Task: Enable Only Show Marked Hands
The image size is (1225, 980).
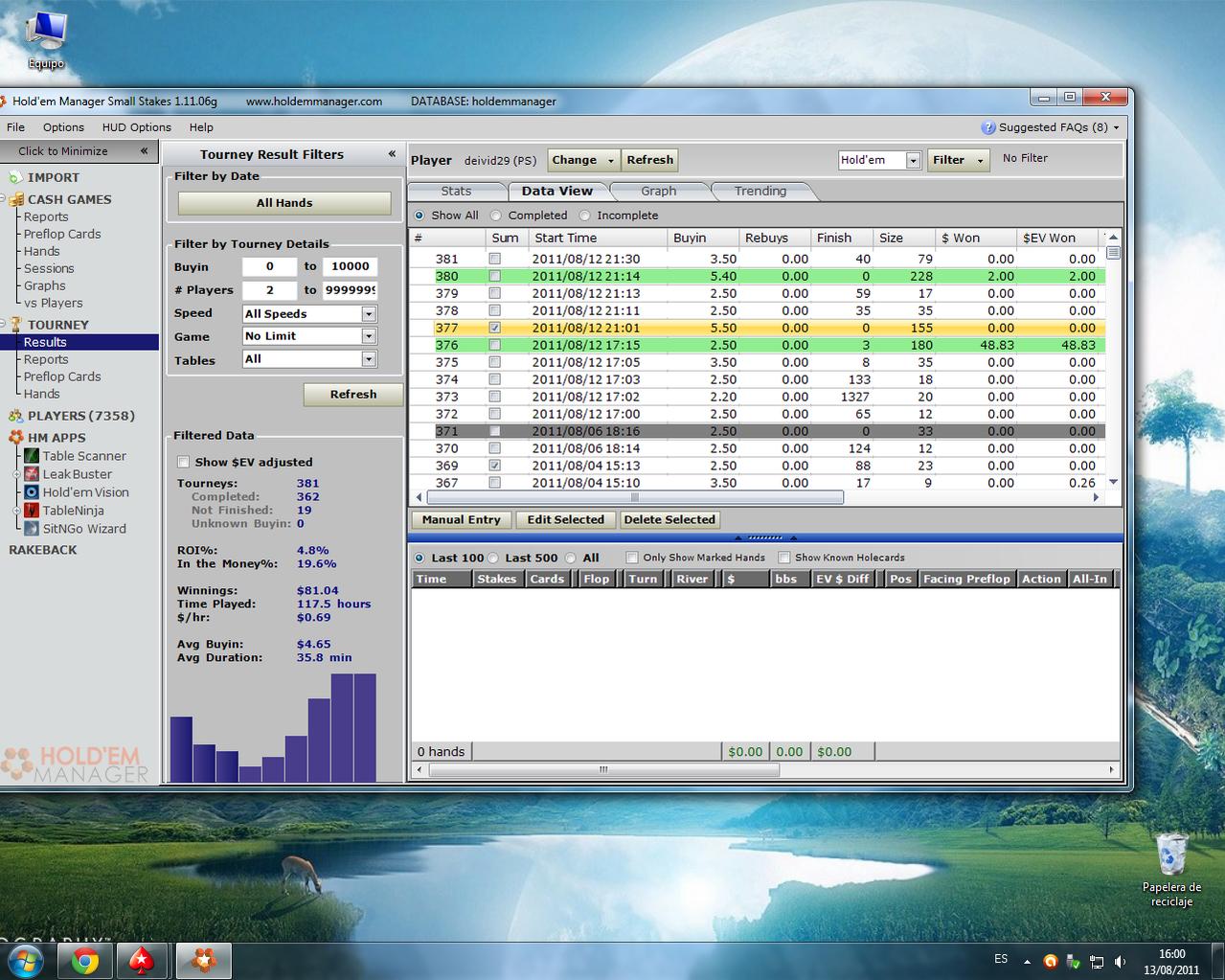Action: tap(632, 558)
